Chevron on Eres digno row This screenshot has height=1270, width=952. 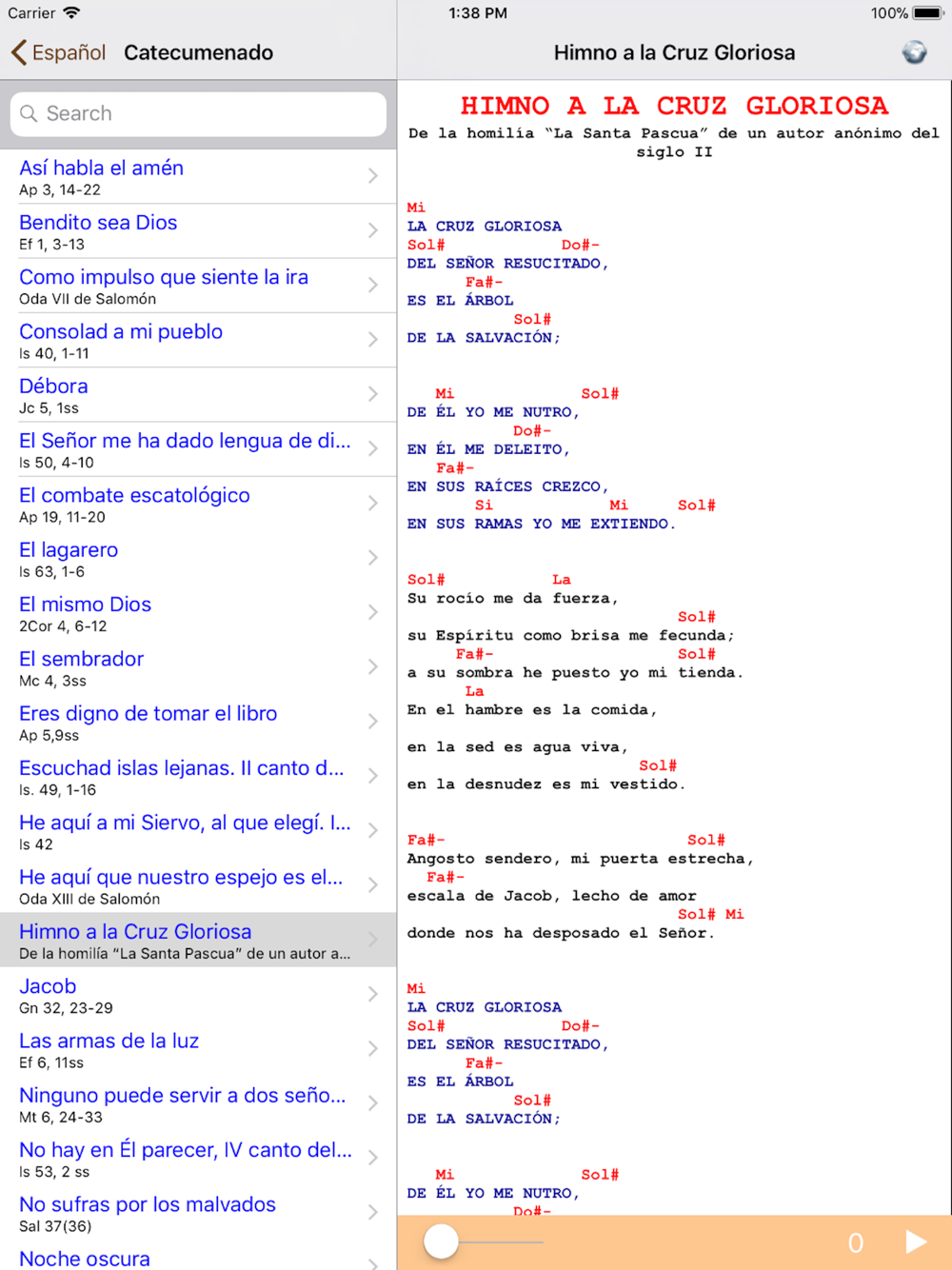pos(373,722)
